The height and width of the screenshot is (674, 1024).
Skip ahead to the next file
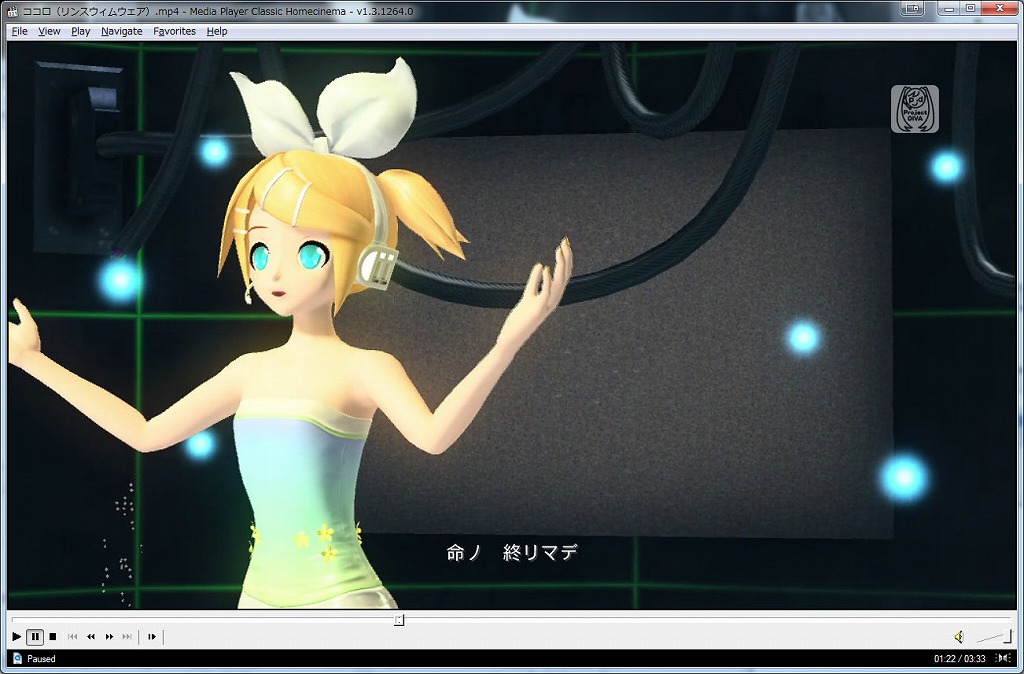(127, 636)
